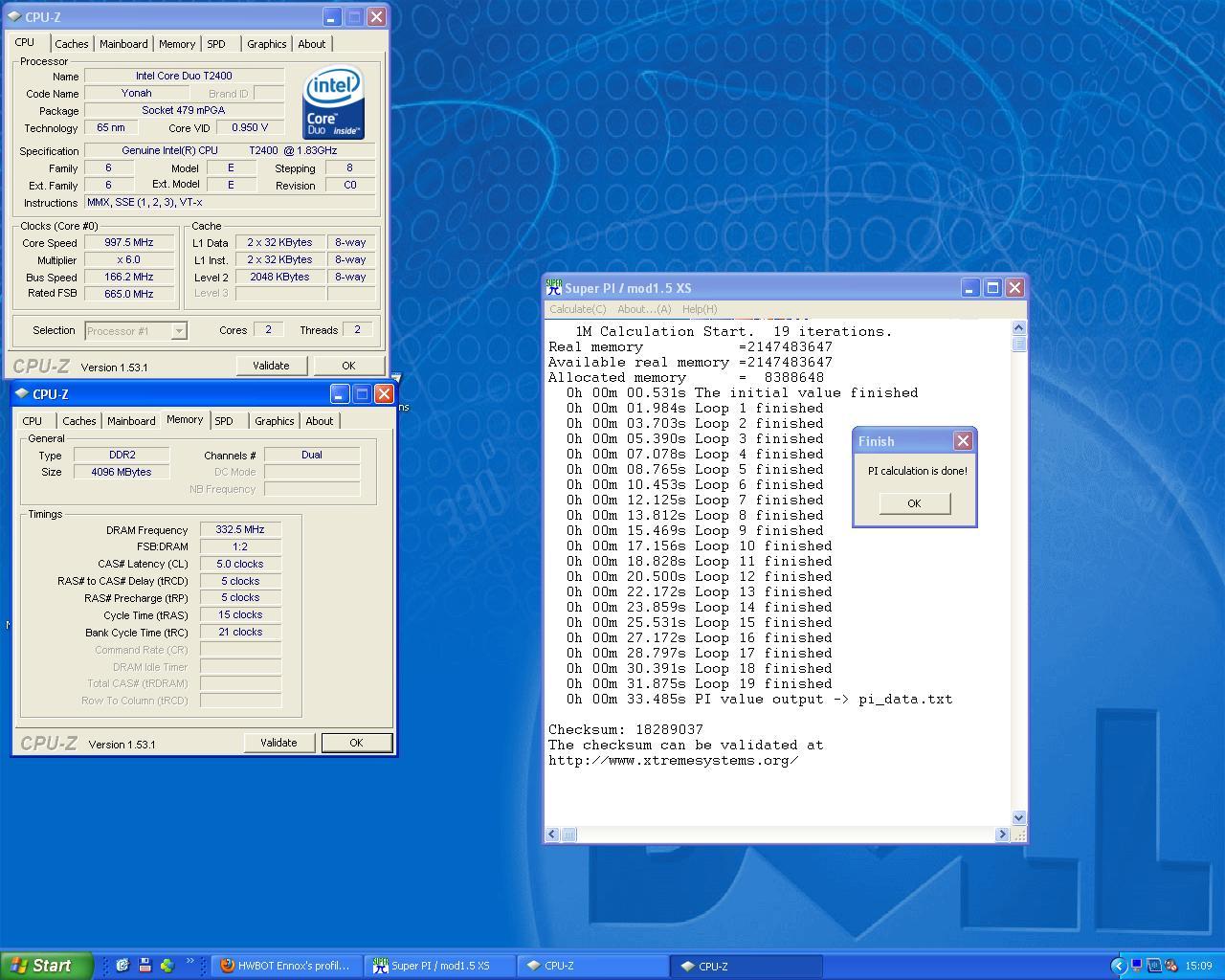Click the first CPU-Z taskbar button

tap(594, 966)
